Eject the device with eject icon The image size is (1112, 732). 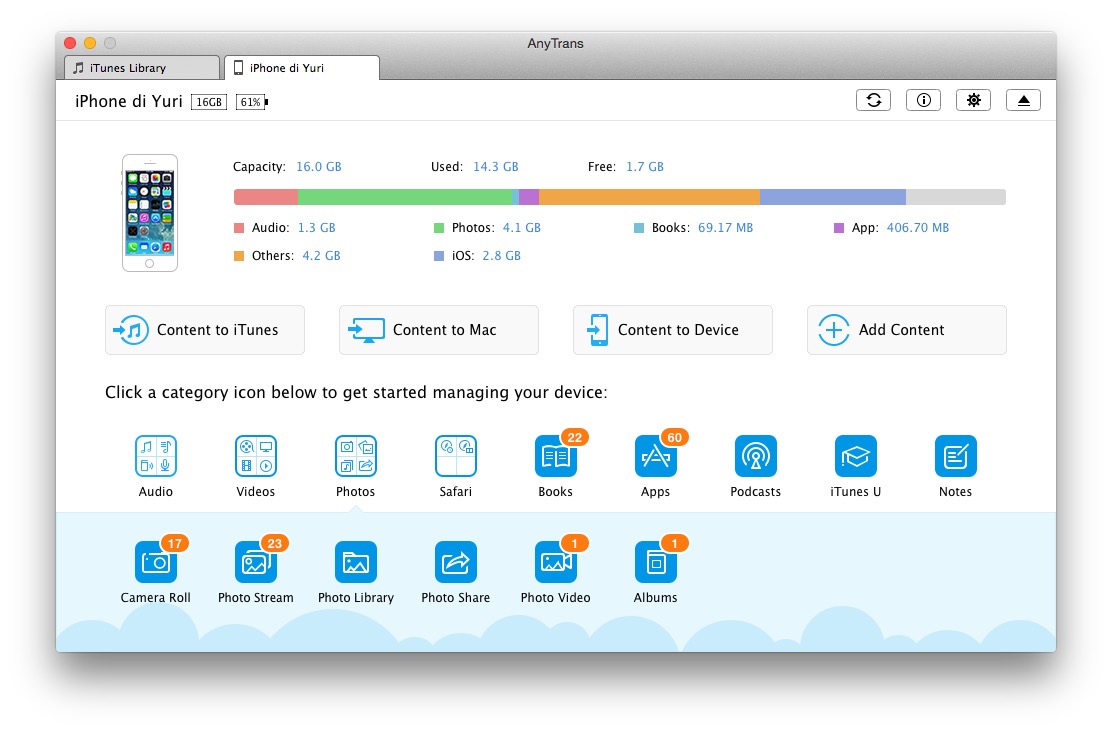(x=1023, y=100)
